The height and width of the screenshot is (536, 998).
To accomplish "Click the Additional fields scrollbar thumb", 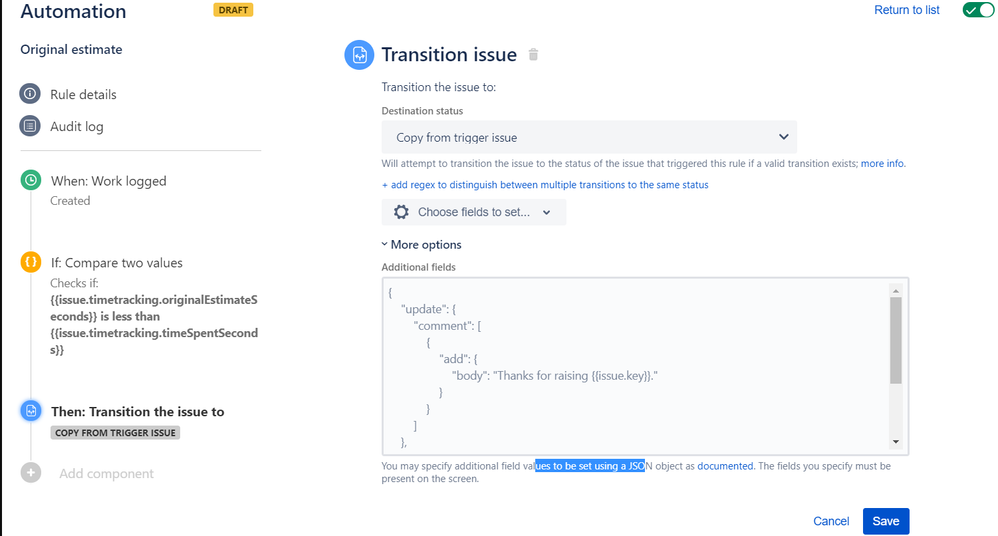I will tap(896, 341).
